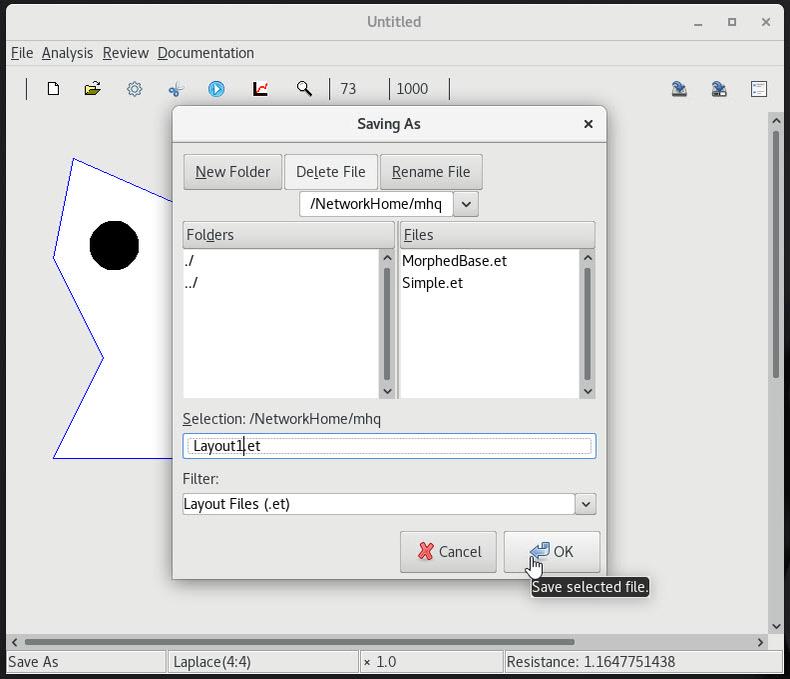Click the red line chart icon
This screenshot has width=790, height=679.
[260, 89]
